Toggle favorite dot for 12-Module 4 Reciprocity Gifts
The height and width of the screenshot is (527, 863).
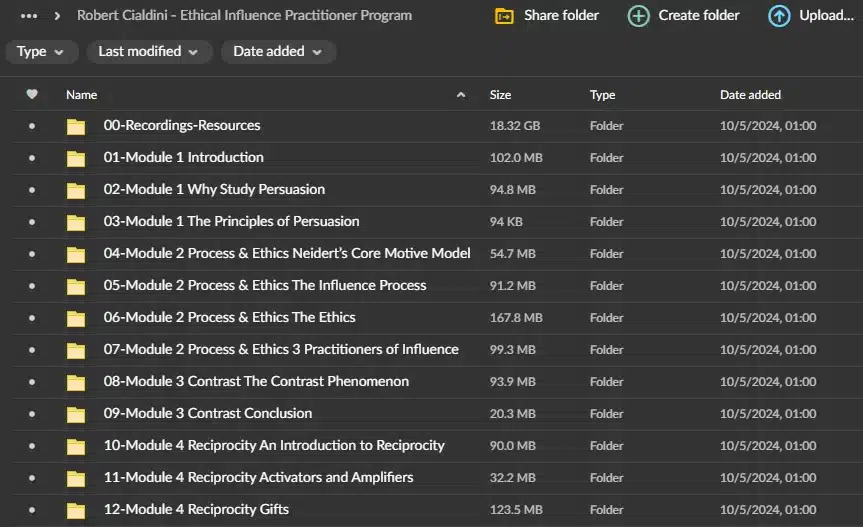(x=32, y=510)
